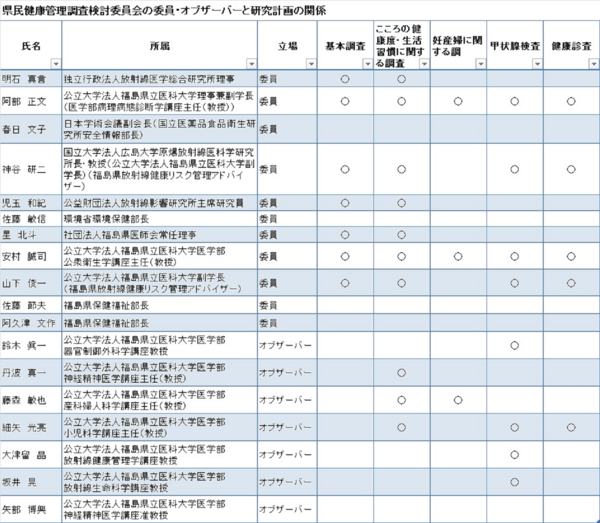
Task: Open the 氏名 column filter dropdown
Action: [x=56, y=64]
